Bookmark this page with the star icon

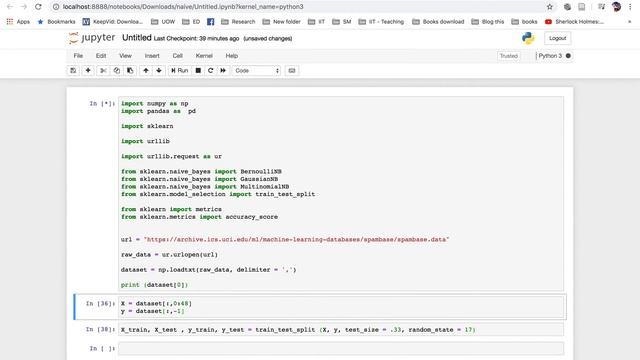(550, 7)
